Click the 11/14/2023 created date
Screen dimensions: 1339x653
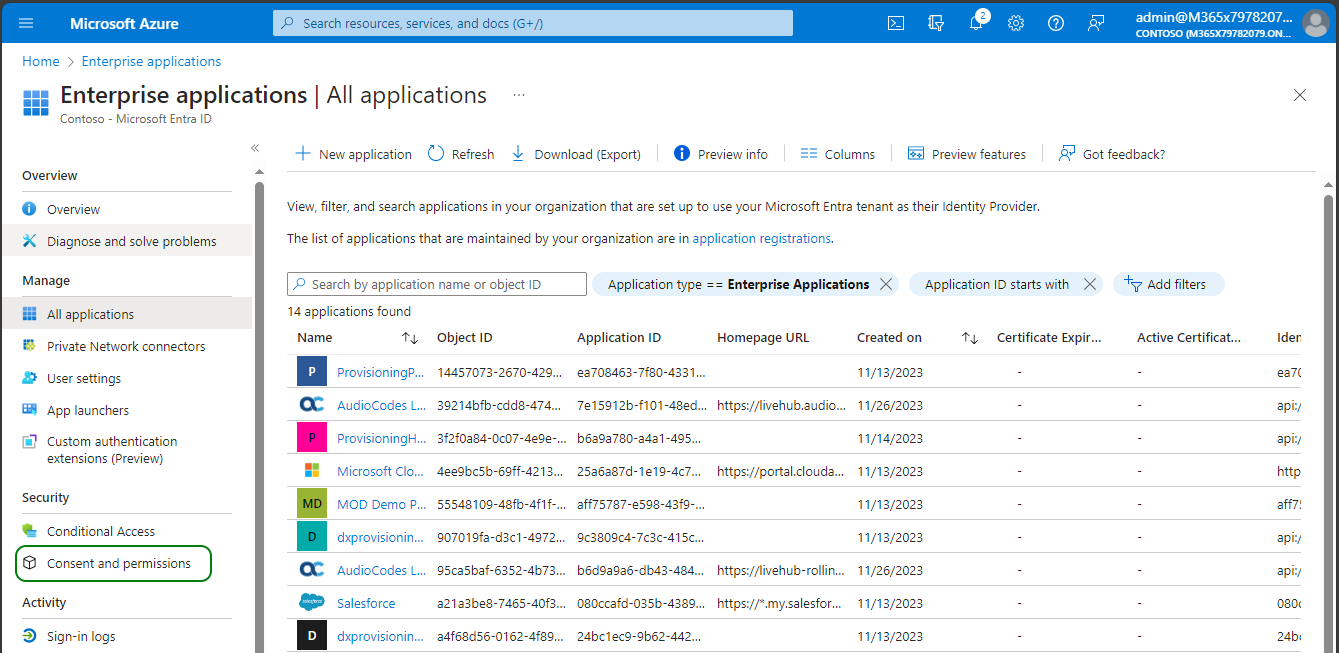tap(890, 438)
